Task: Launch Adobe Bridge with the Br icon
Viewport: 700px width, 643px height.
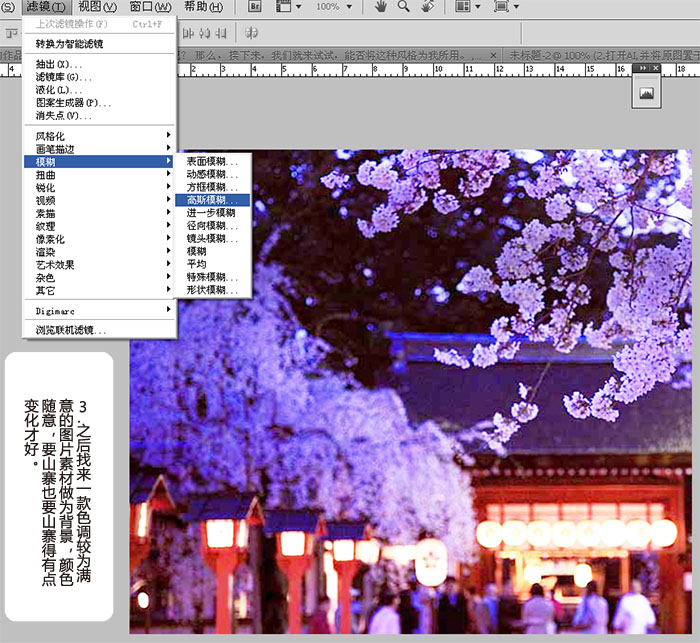Action: (256, 7)
